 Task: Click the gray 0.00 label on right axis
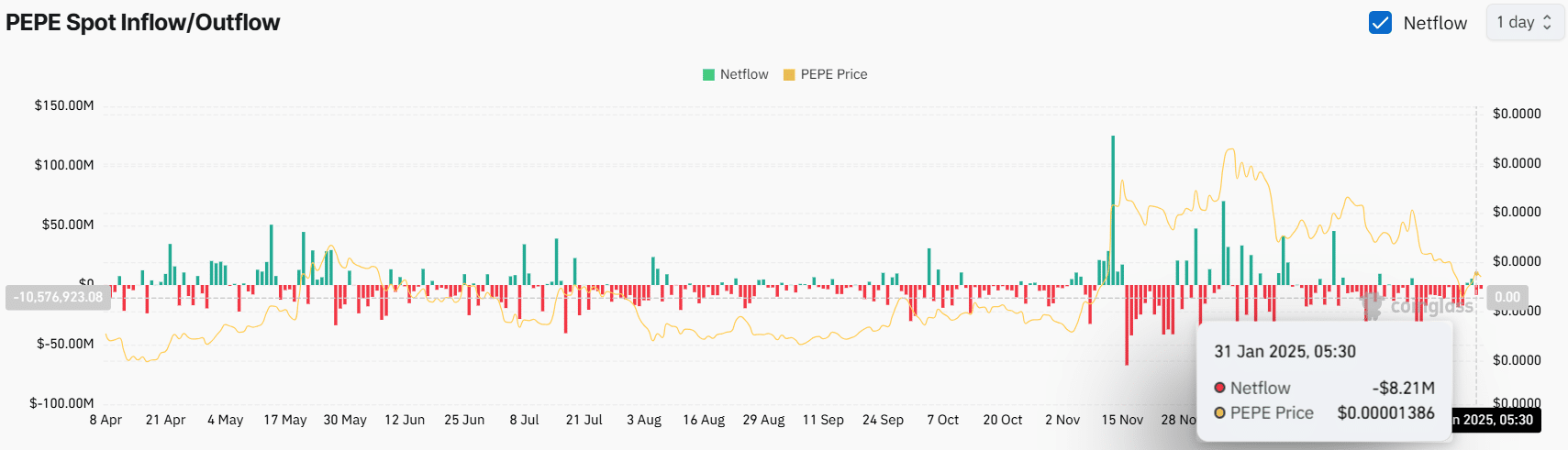(1507, 297)
